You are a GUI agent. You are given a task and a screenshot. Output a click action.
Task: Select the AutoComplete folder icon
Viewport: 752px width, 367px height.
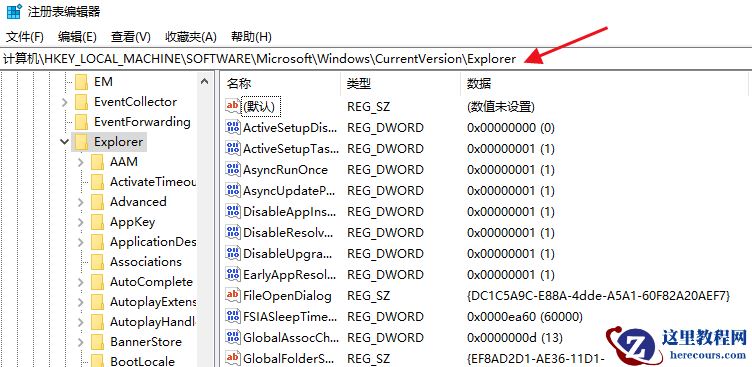(x=97, y=282)
